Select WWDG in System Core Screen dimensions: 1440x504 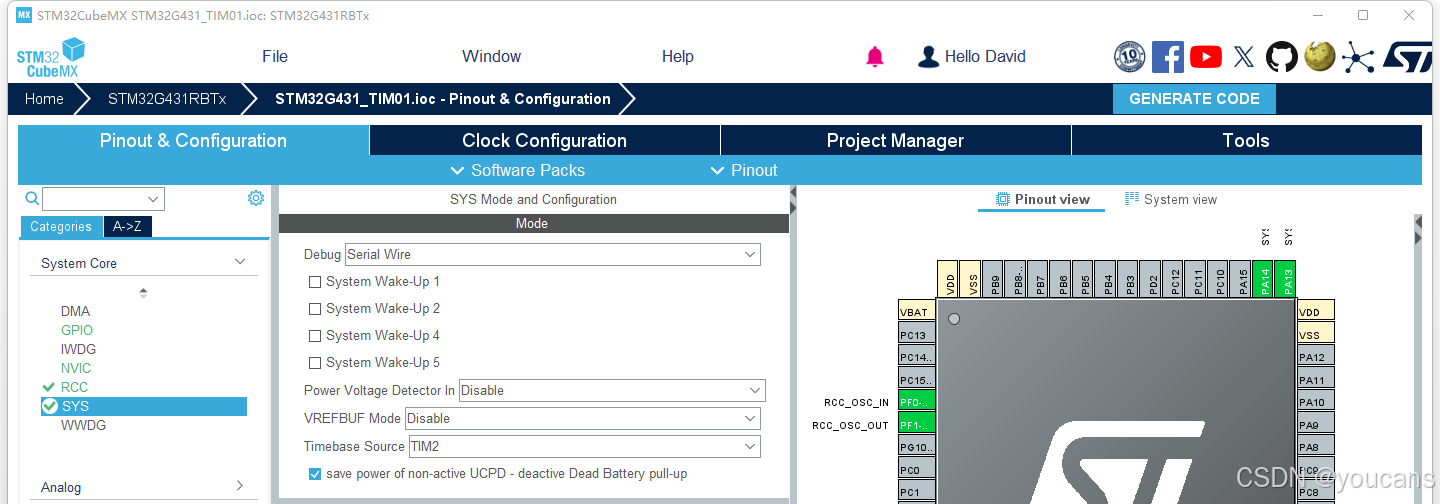click(83, 425)
